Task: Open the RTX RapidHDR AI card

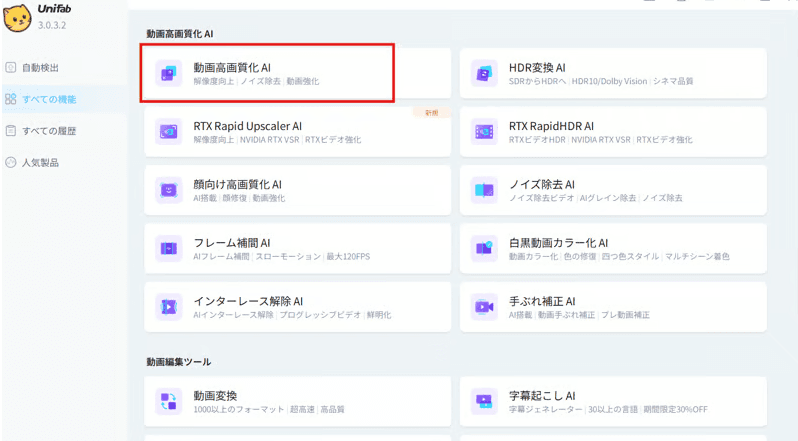Action: click(x=613, y=132)
